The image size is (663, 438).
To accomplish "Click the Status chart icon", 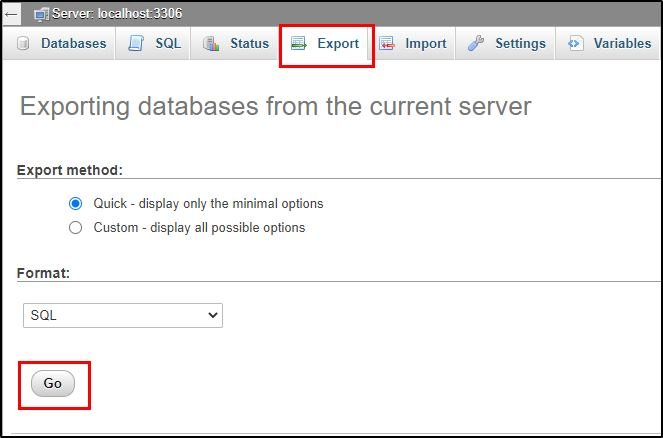I will tap(211, 44).
